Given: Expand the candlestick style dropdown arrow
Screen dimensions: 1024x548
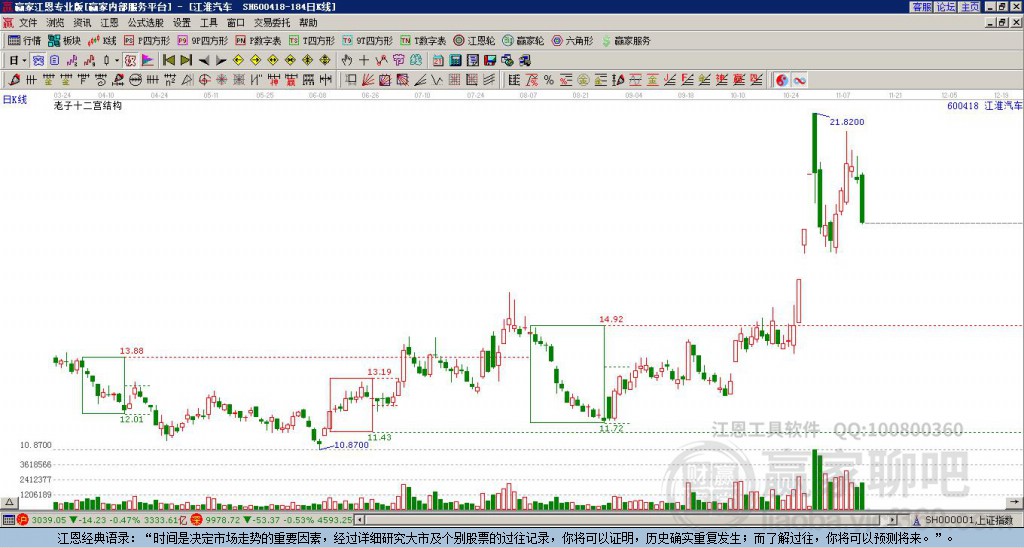Looking at the screenshot, I should point(117,60).
